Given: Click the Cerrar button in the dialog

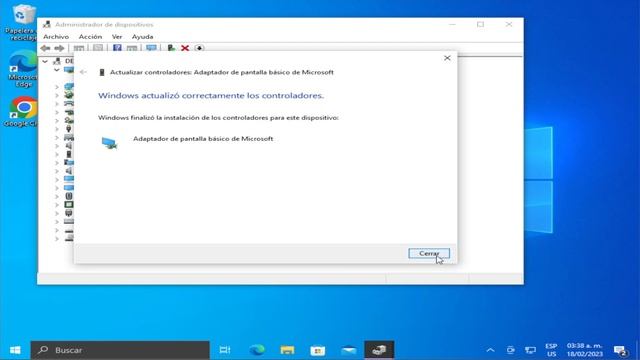Looking at the screenshot, I should (429, 253).
